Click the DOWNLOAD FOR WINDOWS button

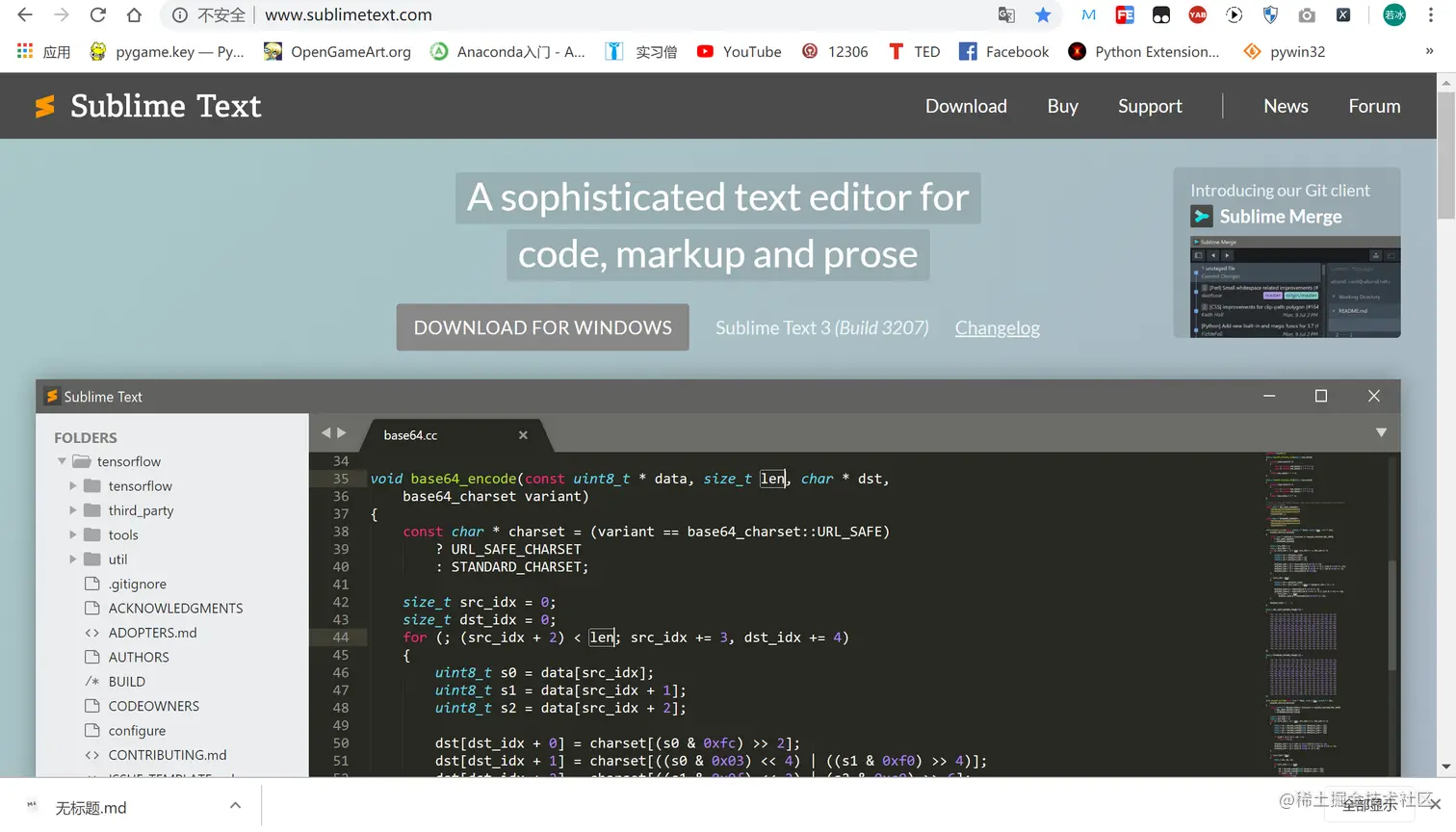pos(542,327)
